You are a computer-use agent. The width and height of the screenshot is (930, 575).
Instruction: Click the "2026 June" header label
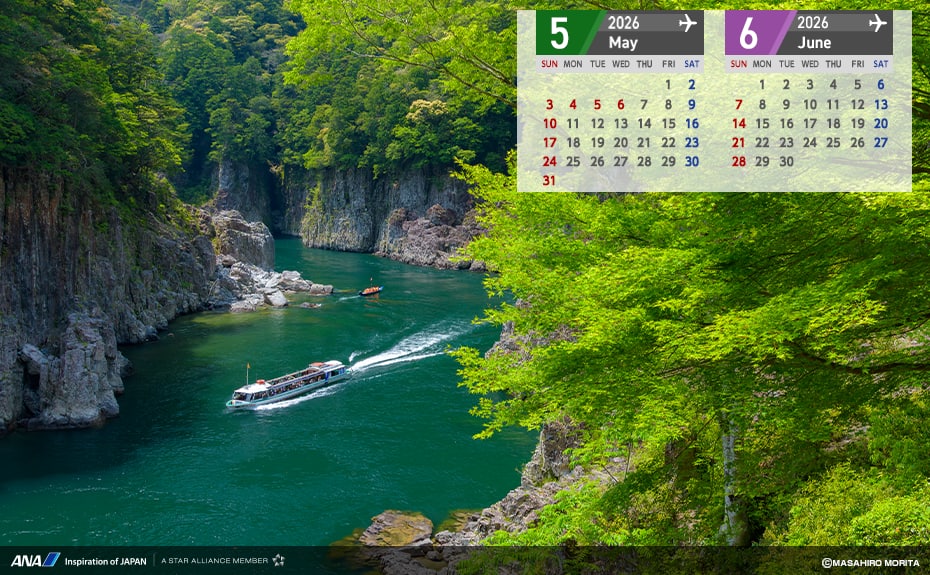[x=814, y=33]
